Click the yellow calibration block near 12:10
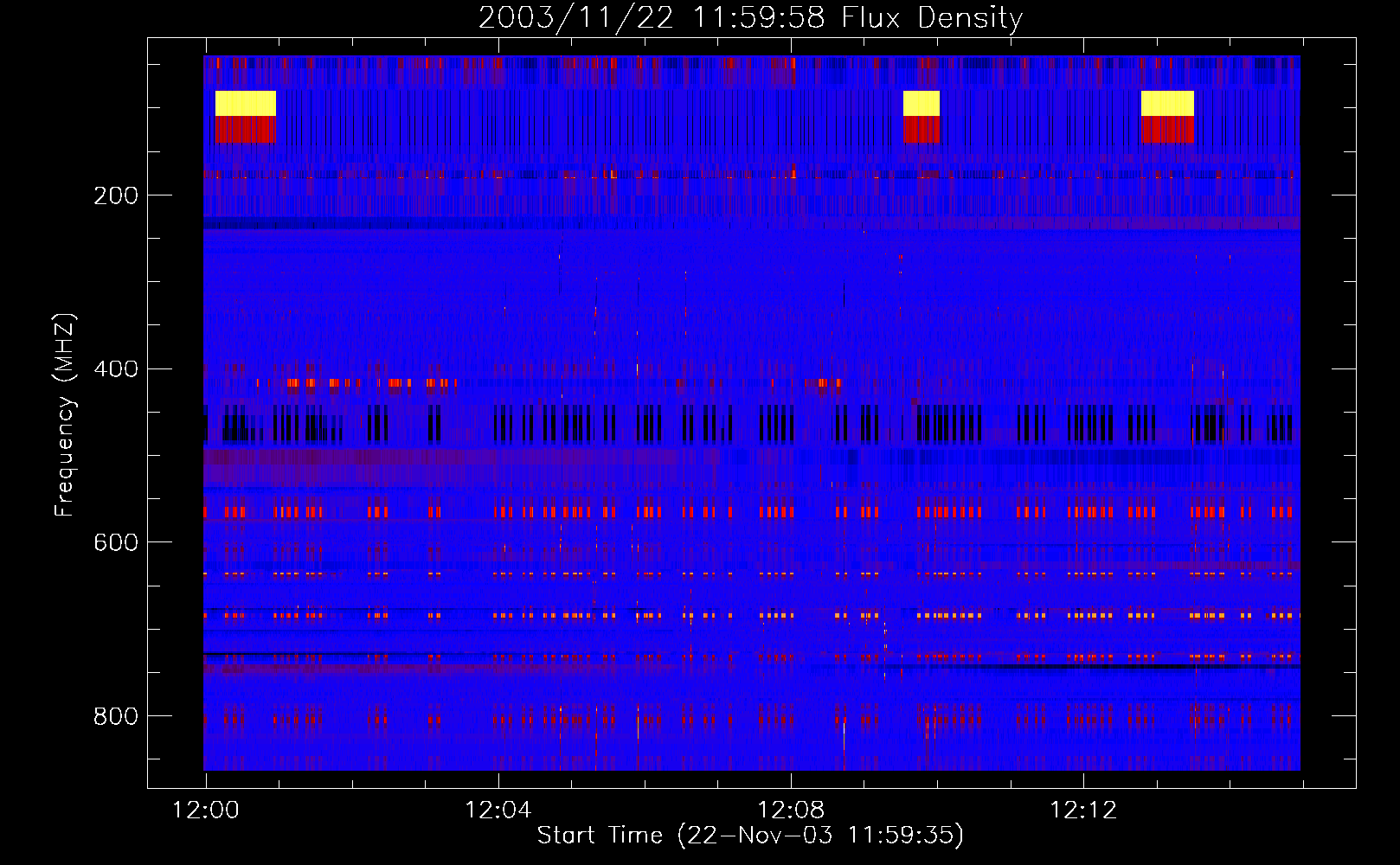The width and height of the screenshot is (1400, 865). point(922,104)
